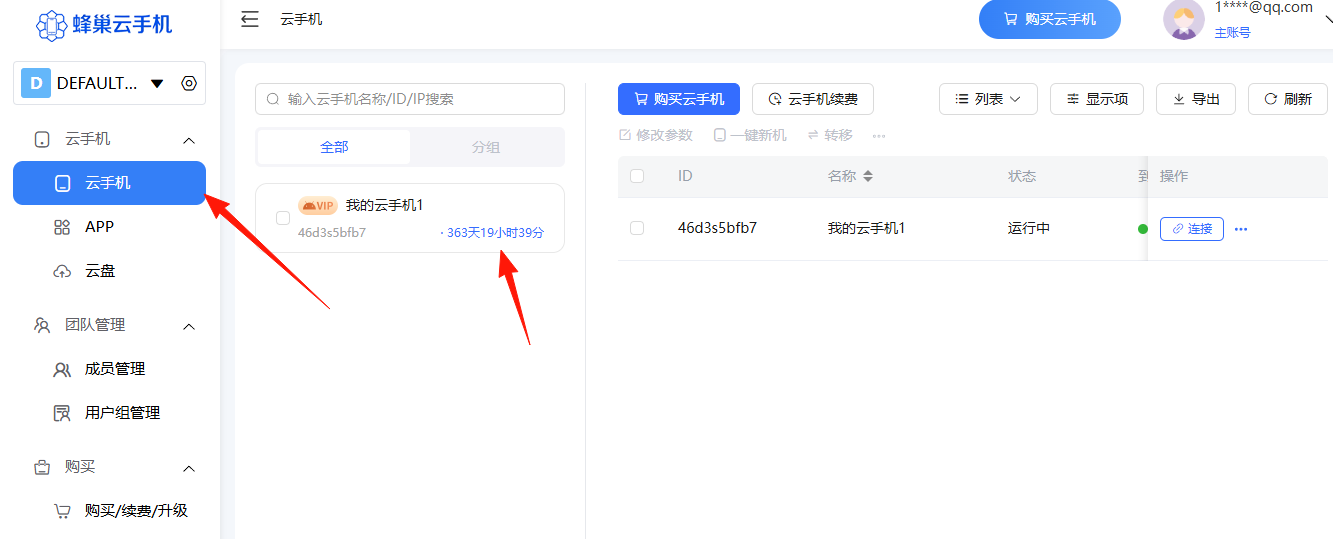This screenshot has height=539, width=1333.
Task: Click the 状态 column header
Action: pyautogui.click(x=1022, y=176)
